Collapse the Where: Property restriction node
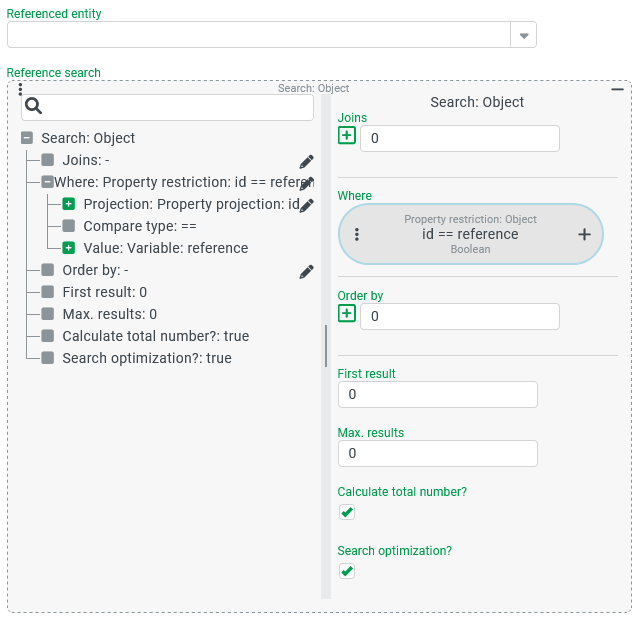 click(x=47, y=182)
